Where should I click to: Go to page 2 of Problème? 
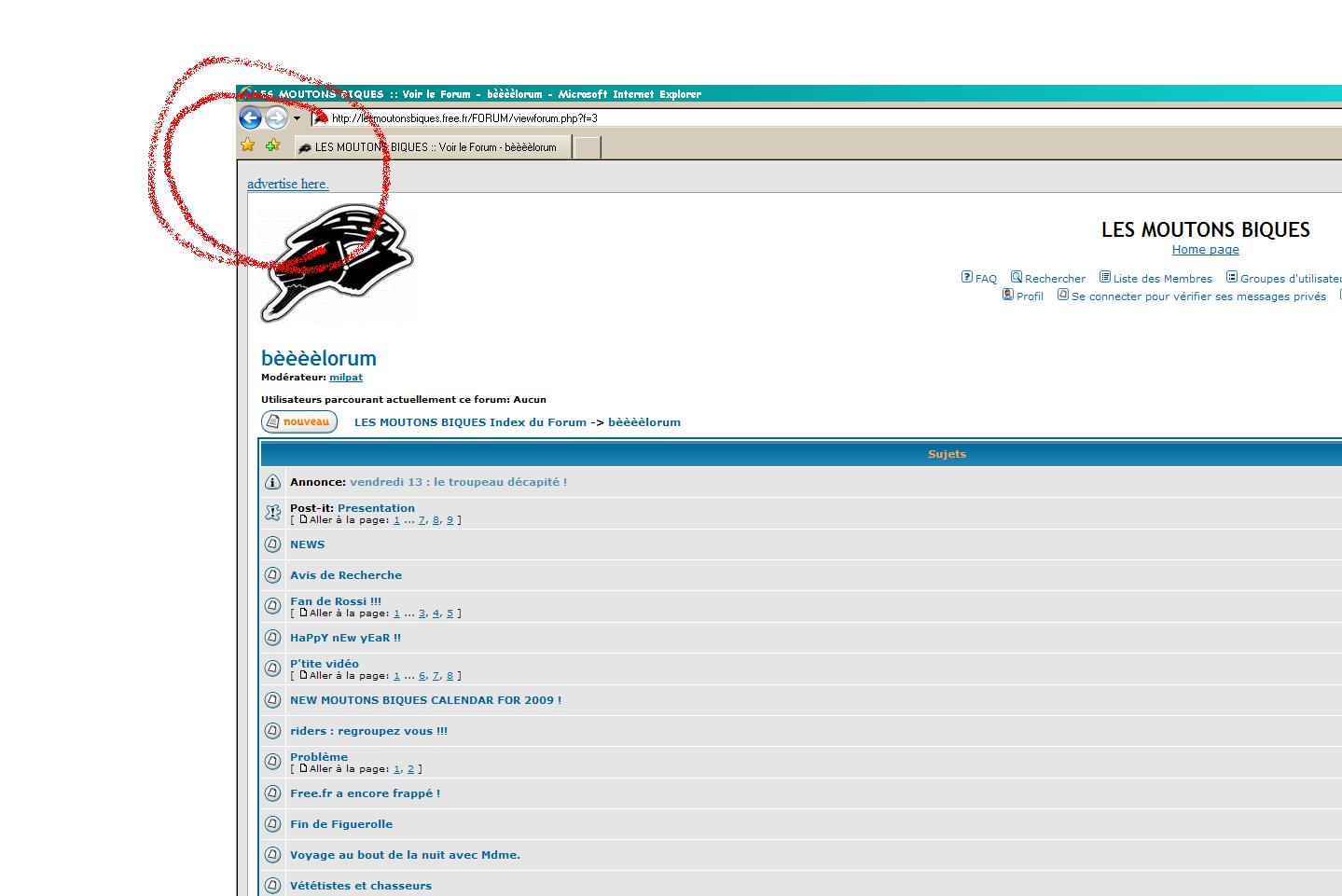point(410,769)
